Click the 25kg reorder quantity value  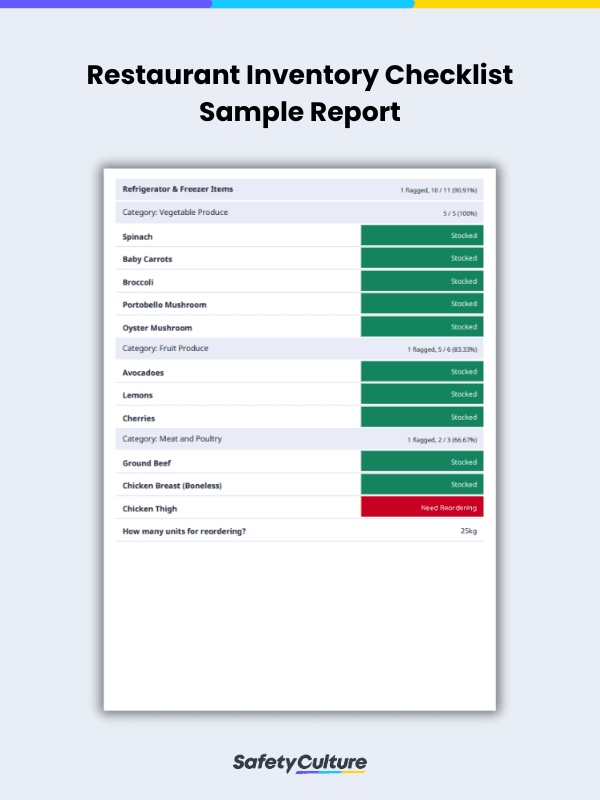[468, 531]
